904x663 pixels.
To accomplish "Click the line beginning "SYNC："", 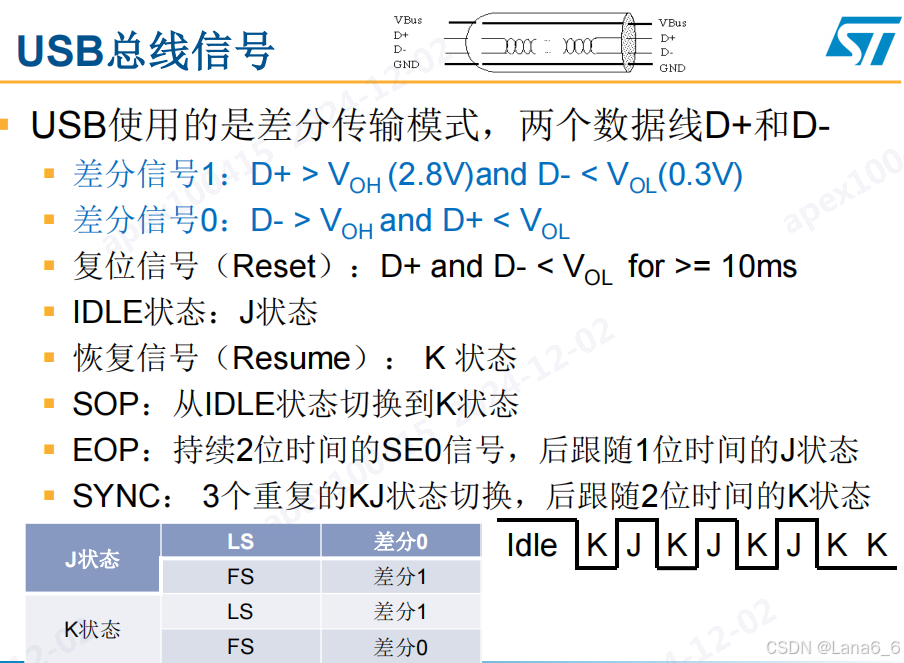I will [472, 496].
